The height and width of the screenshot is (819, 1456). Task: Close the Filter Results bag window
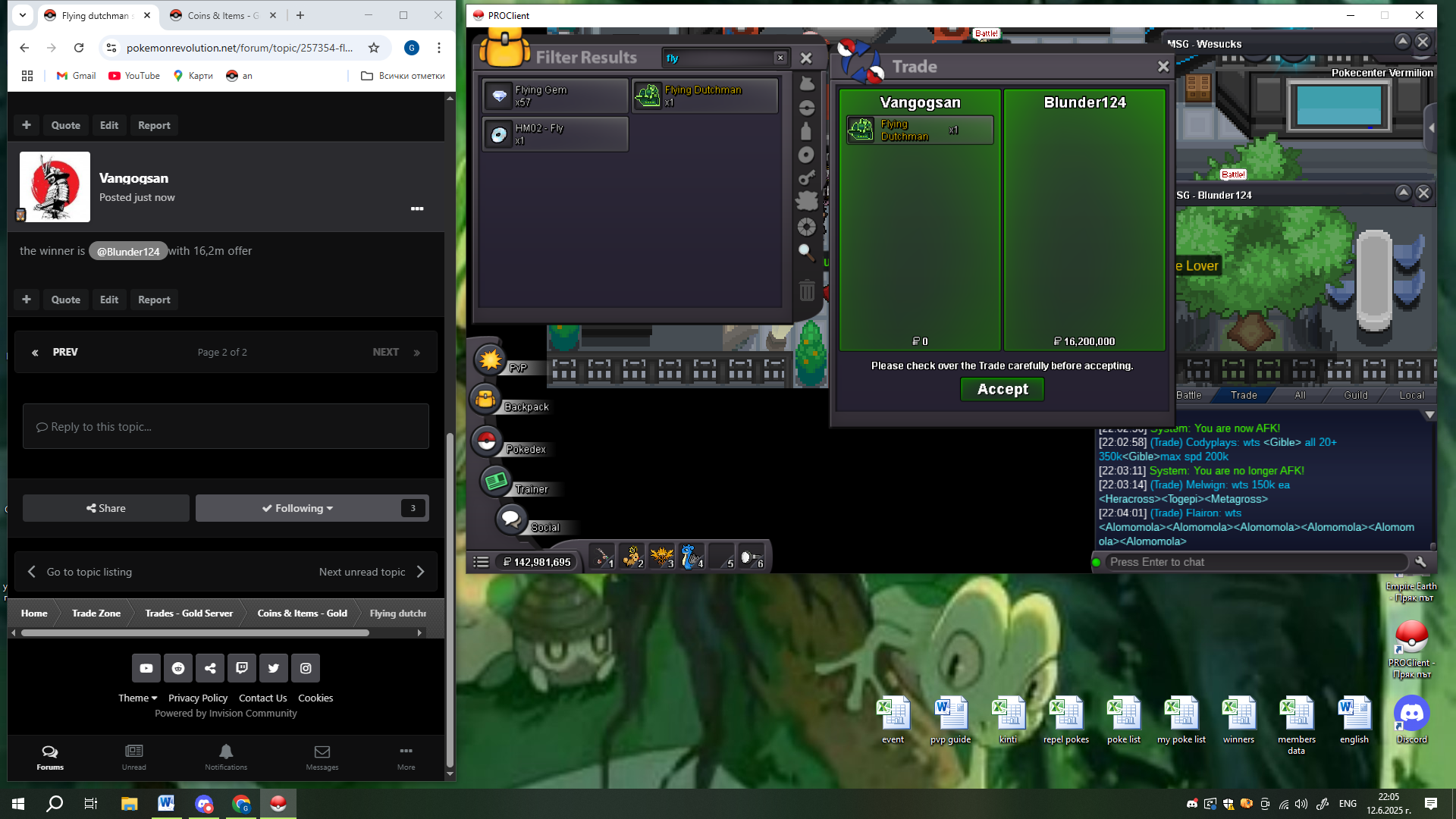806,58
